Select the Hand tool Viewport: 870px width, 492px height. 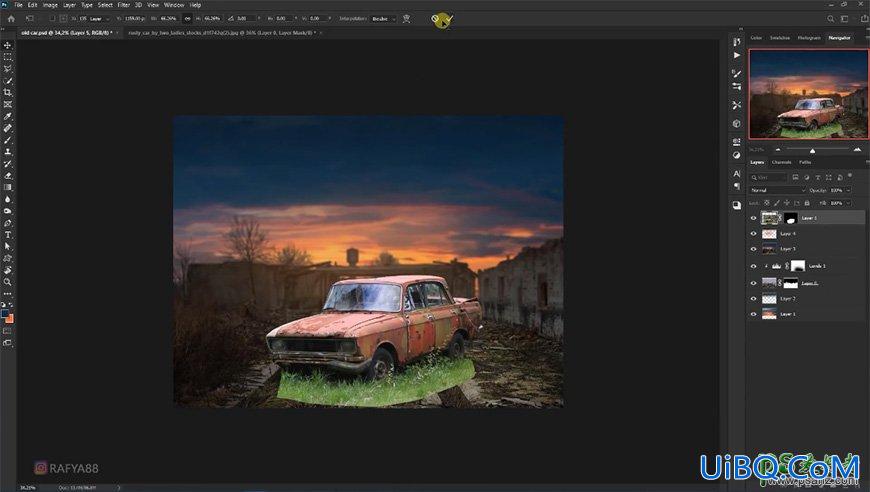pos(8,271)
